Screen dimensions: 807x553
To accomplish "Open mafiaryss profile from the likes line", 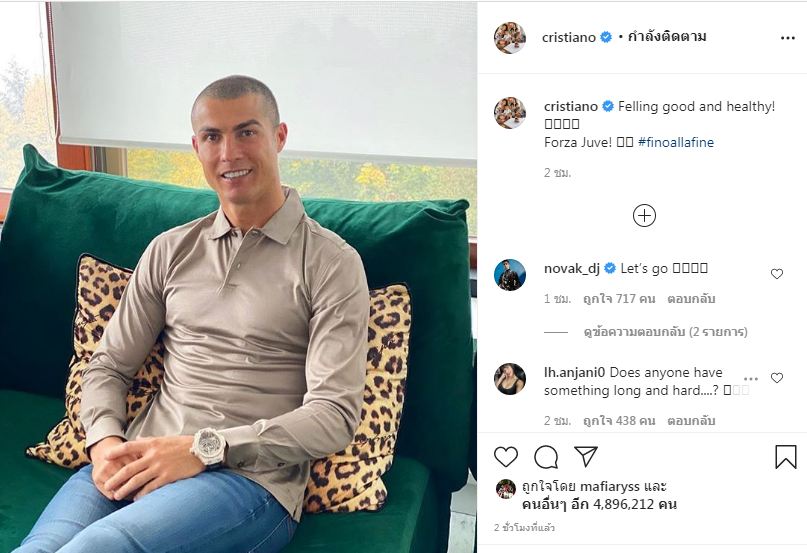I will pyautogui.click(x=609, y=486).
